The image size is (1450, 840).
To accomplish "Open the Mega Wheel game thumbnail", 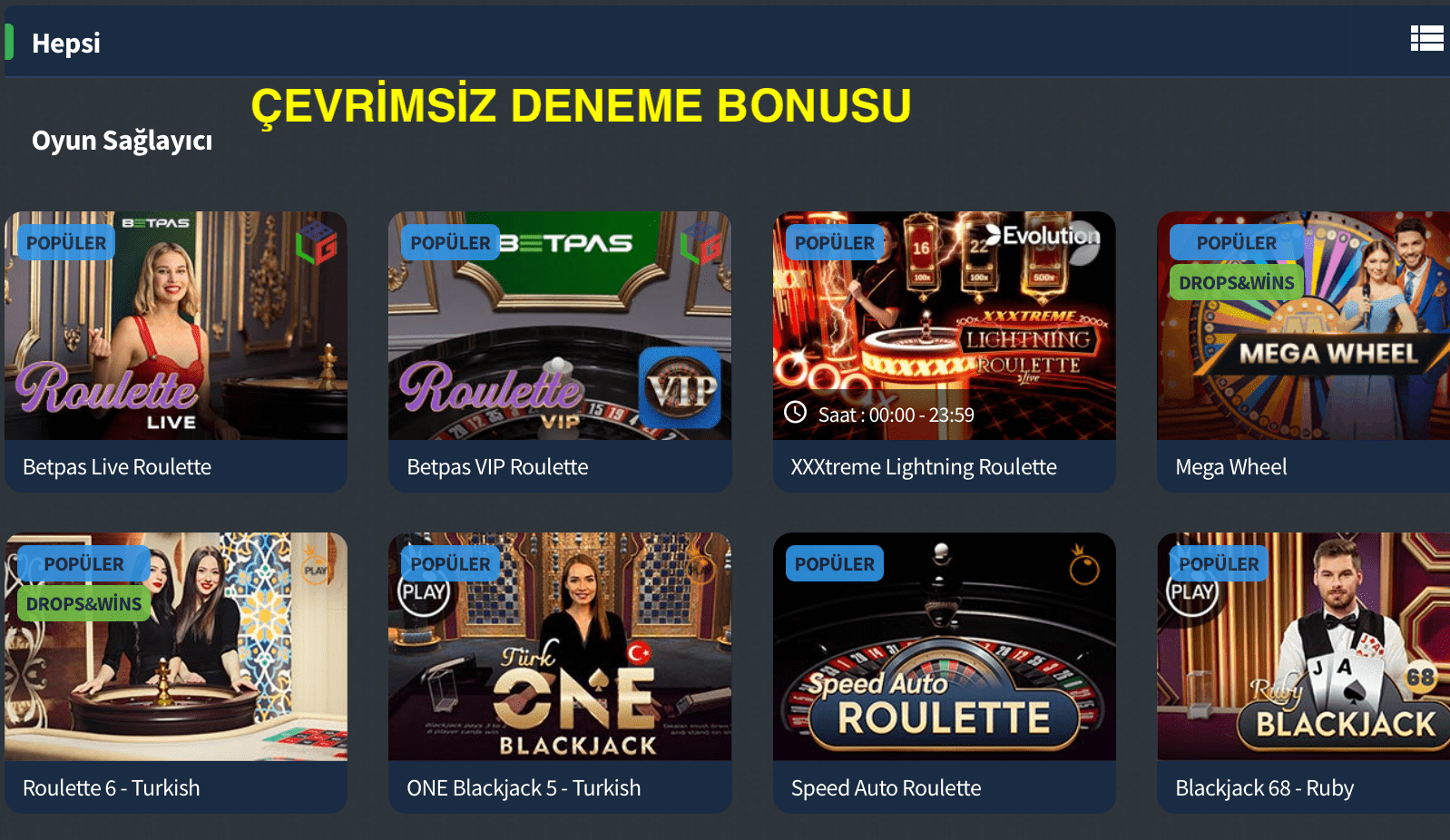I will click(x=1303, y=326).
